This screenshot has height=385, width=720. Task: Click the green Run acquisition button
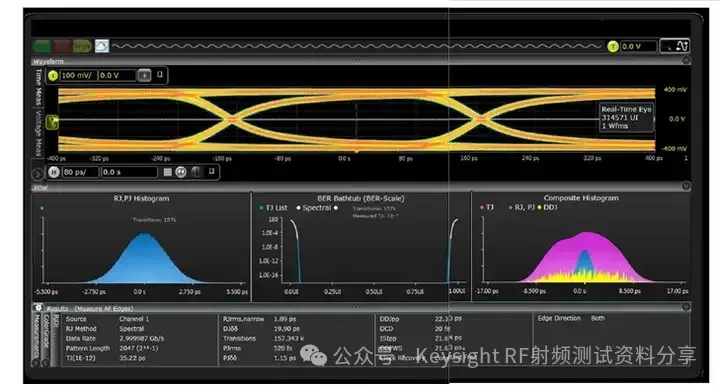(x=42, y=46)
